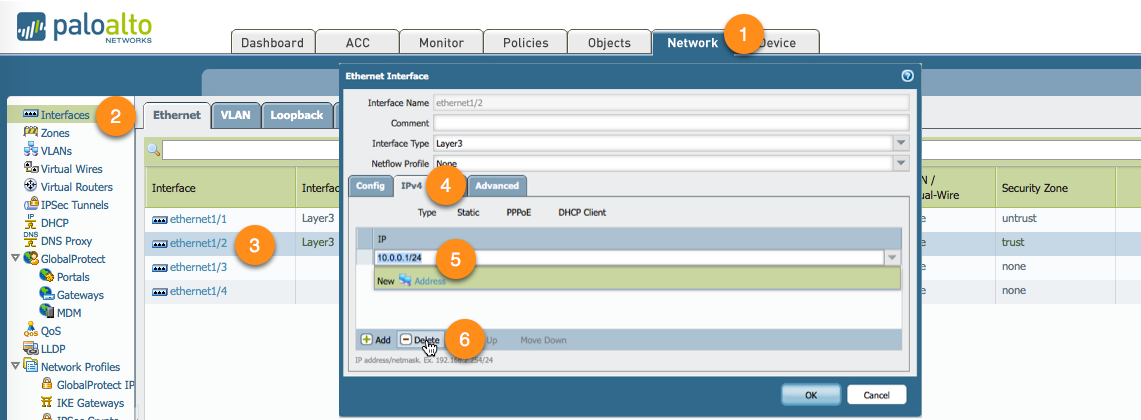
Task: Switch to the Objects tab
Action: pos(609,42)
